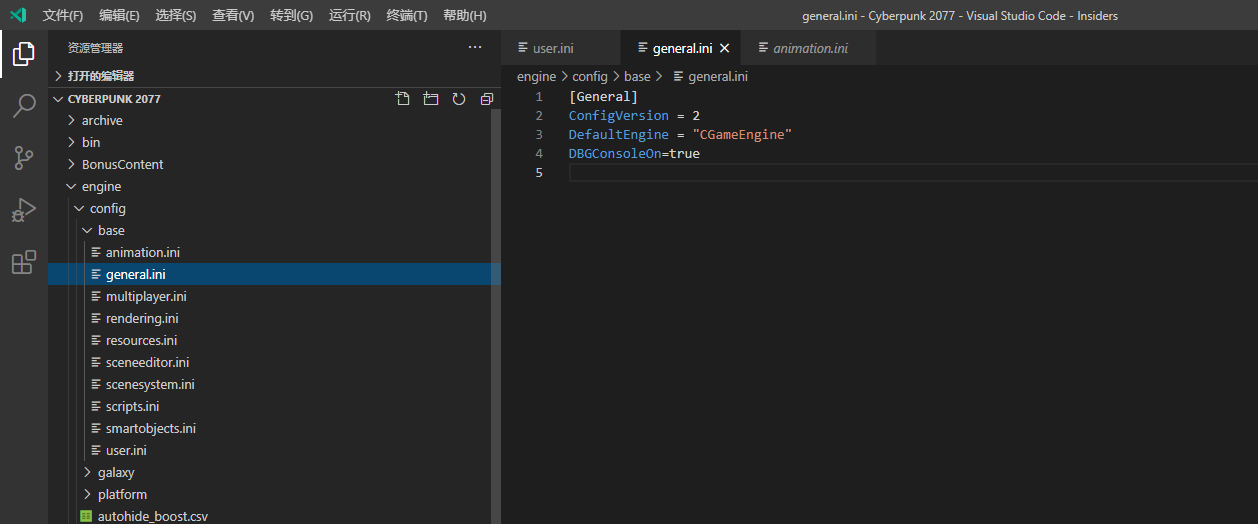This screenshot has height=524, width=1258.
Task: Open smartobjects.ini from the tree
Action: coord(151,429)
